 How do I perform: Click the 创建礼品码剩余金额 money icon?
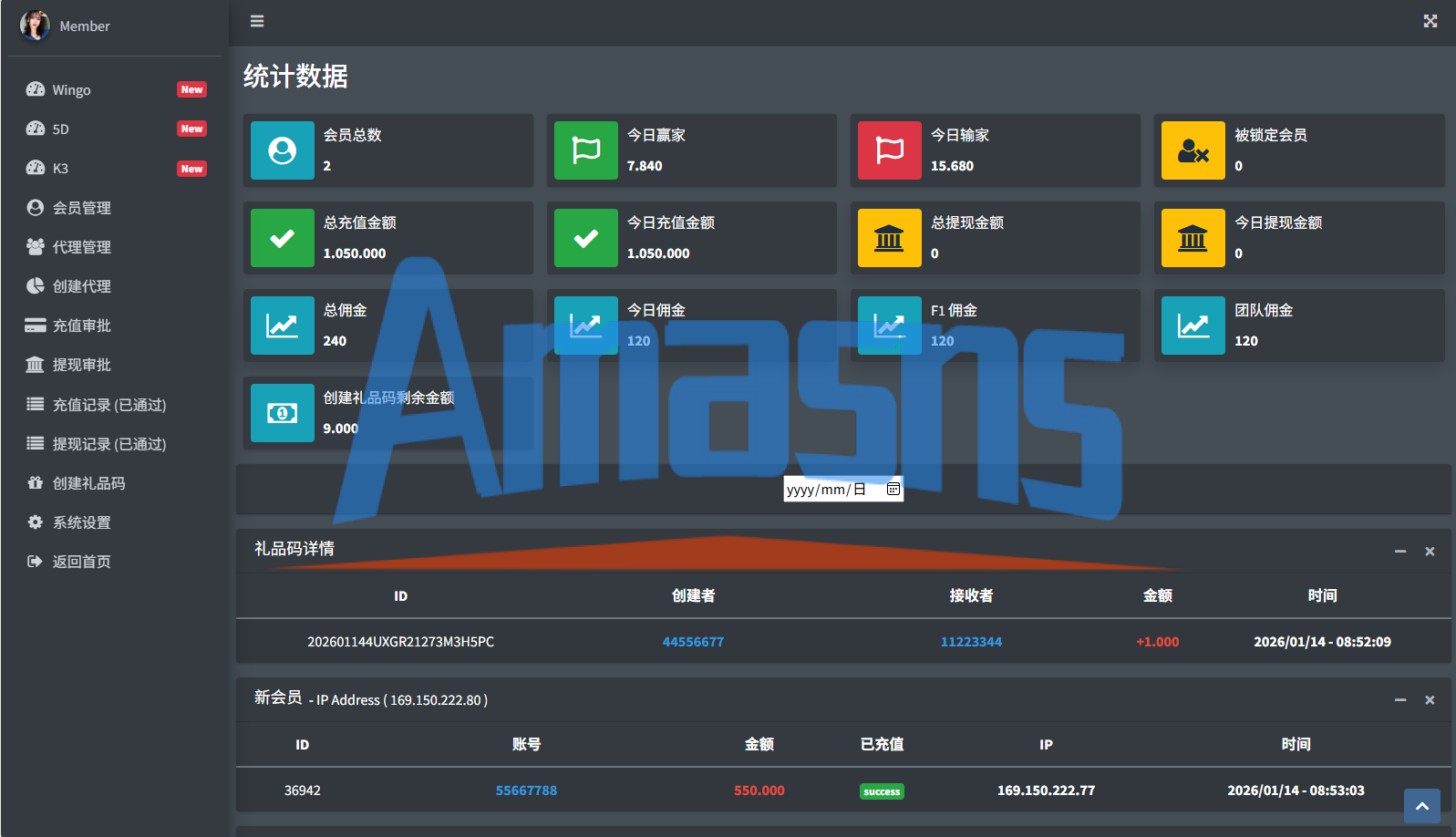point(283,413)
